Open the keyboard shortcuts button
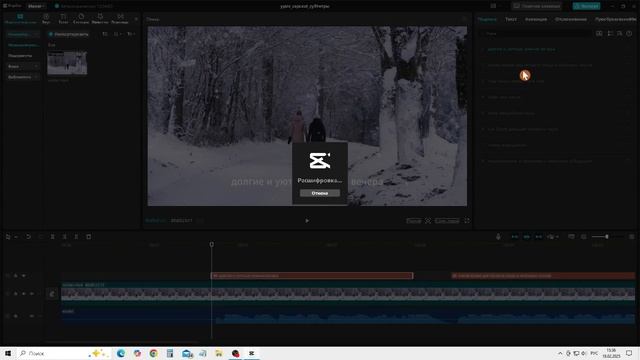This screenshot has width=640, height=360. [536, 6]
